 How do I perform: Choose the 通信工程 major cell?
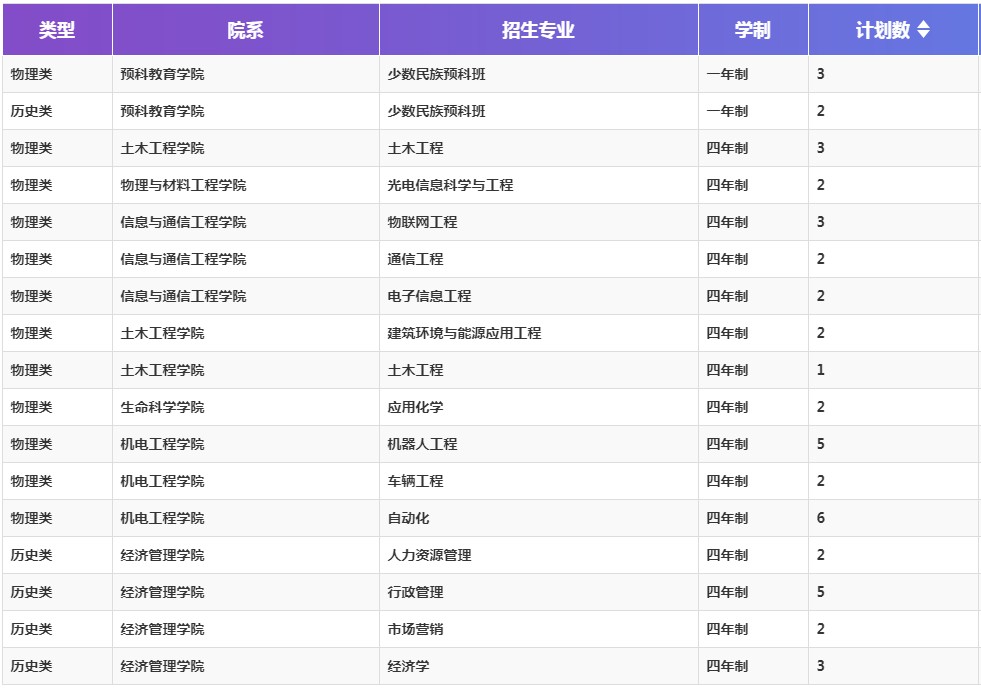(x=415, y=259)
